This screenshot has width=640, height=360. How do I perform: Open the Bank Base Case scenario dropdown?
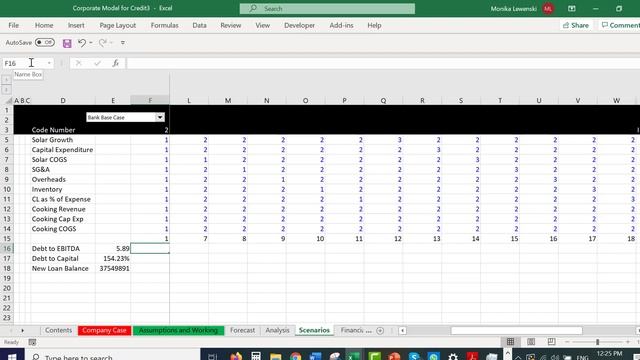[160, 117]
